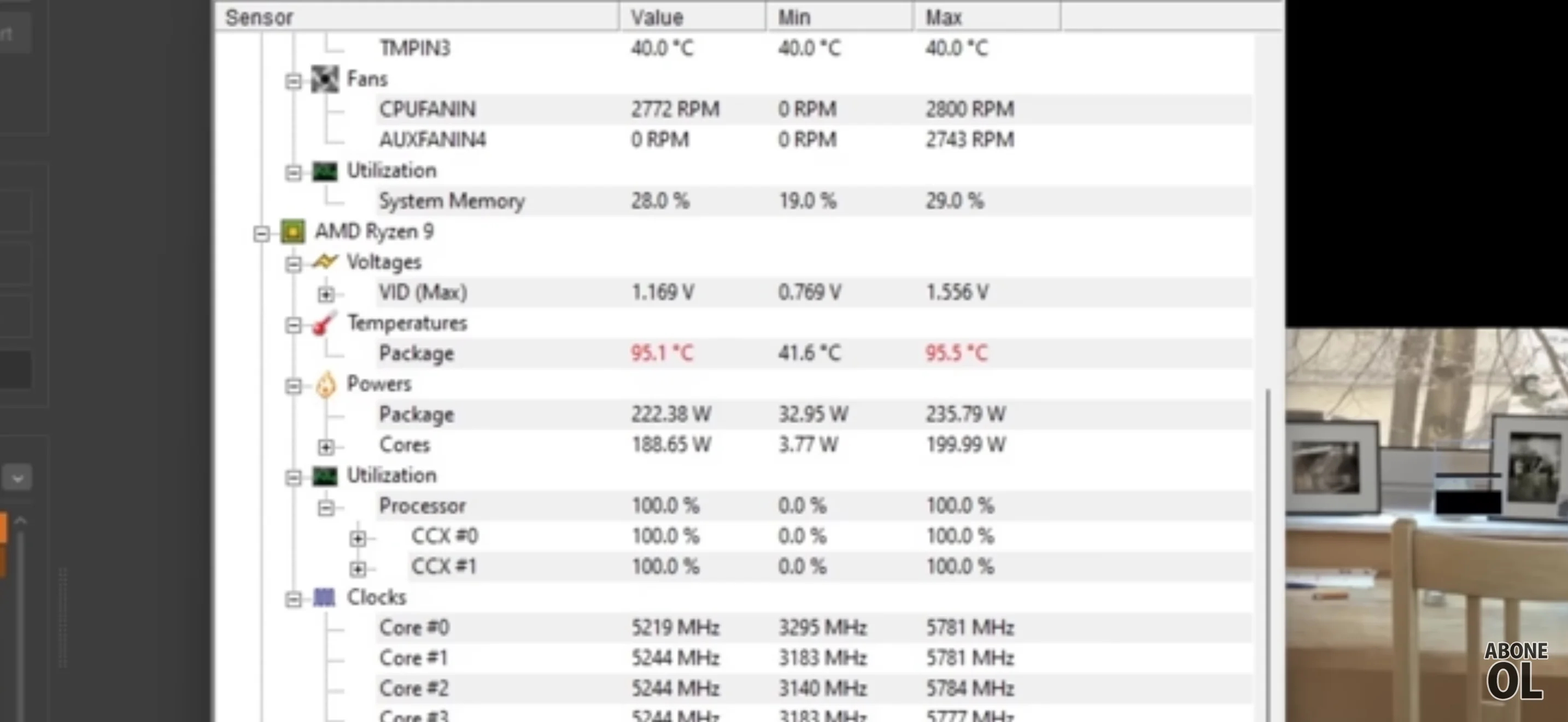
Task: Click the Temperatures thermometer icon
Action: (x=324, y=323)
